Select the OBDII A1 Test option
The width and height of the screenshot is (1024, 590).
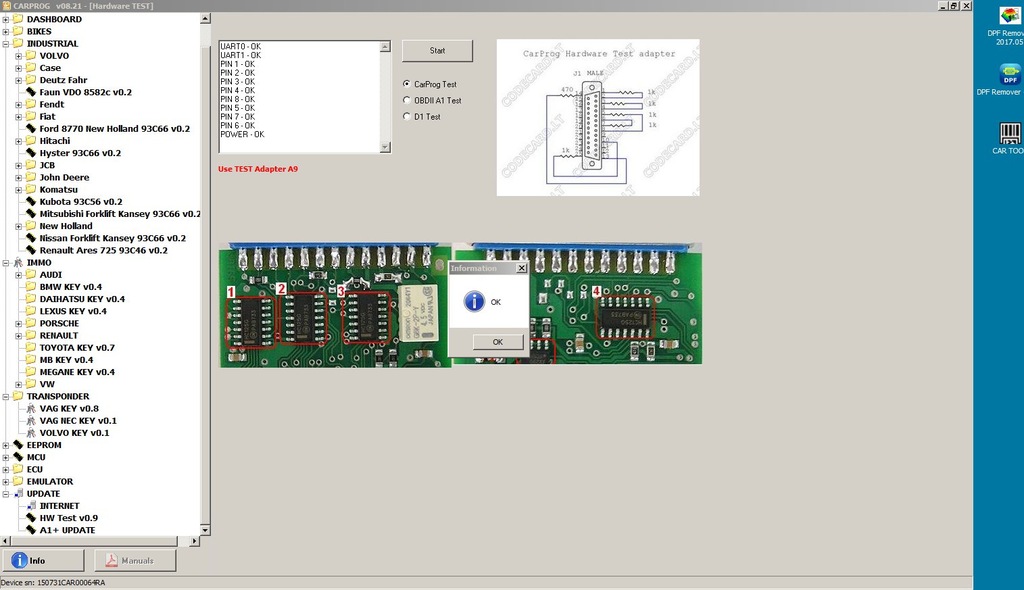[x=406, y=100]
